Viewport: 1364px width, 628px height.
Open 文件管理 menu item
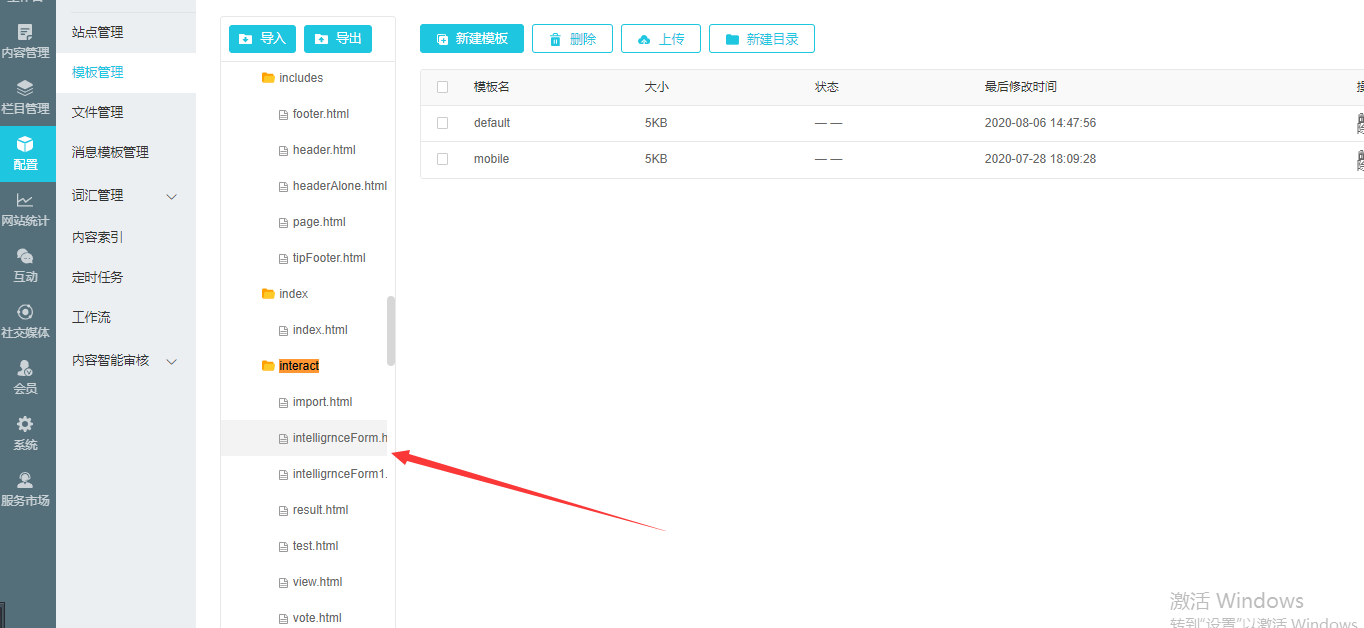(126, 112)
